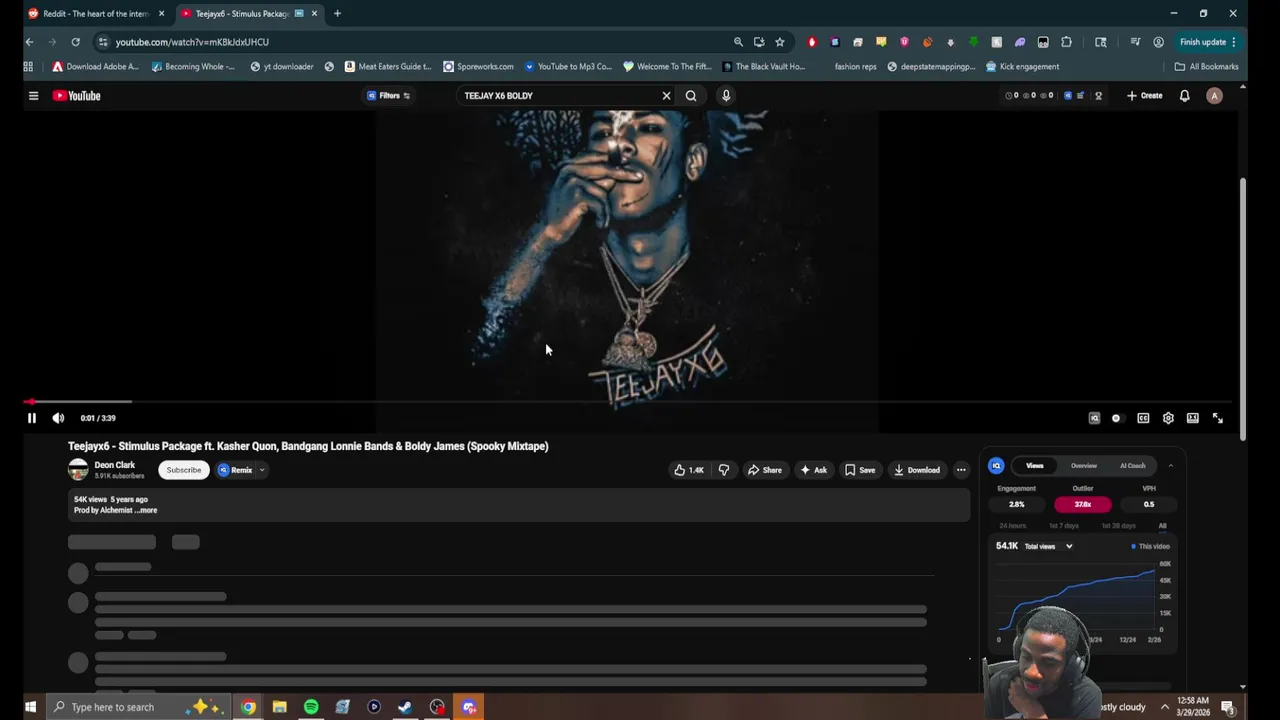Click the vidIQ icon in player controls
The height and width of the screenshot is (720, 1280).
1094,418
